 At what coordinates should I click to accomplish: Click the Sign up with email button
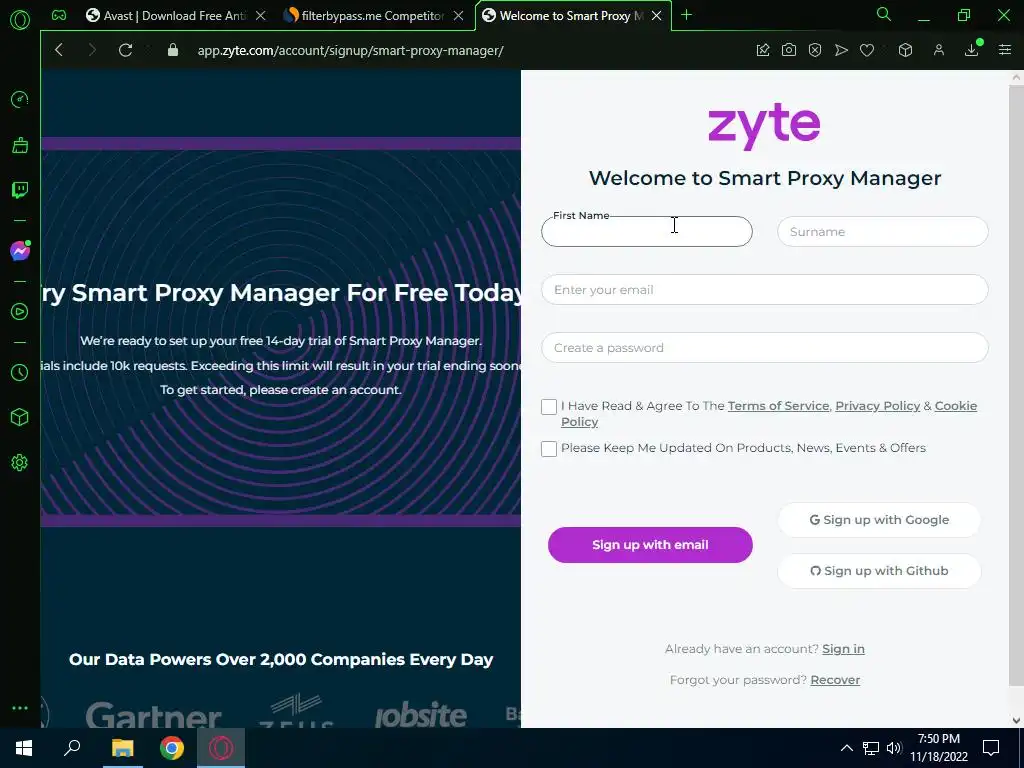tap(650, 545)
